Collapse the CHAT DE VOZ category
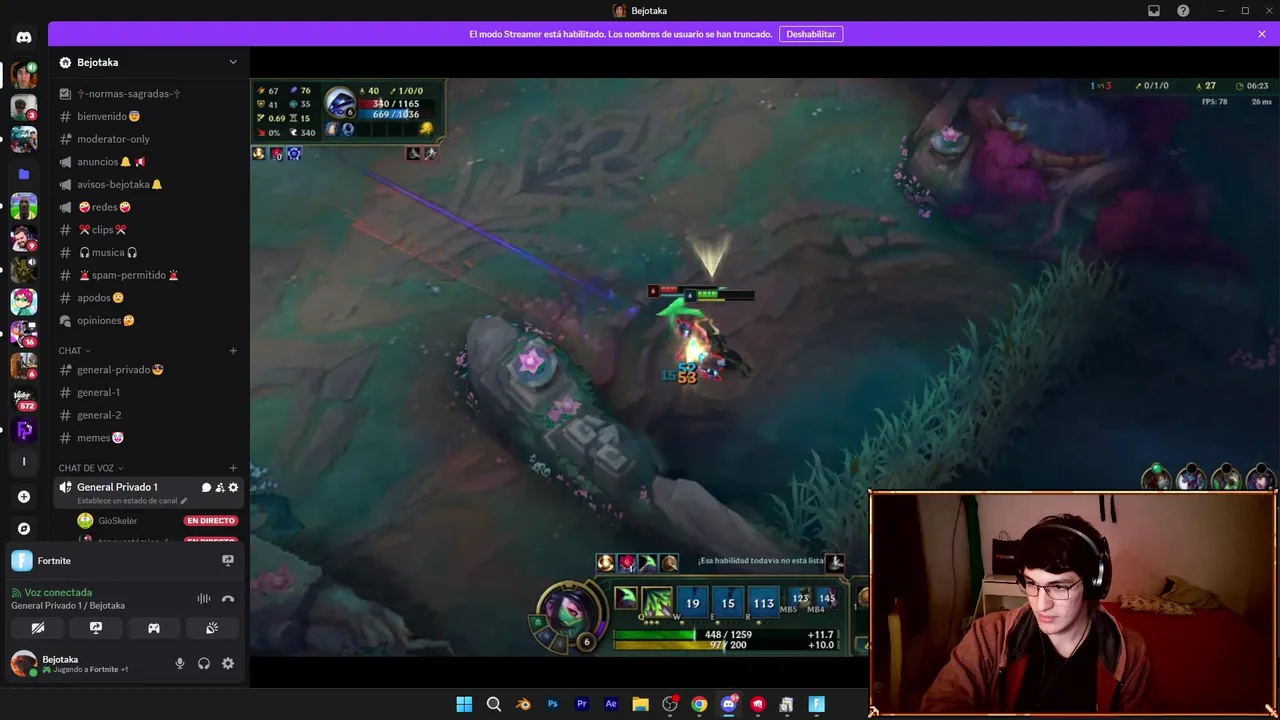The image size is (1280, 720). tap(91, 468)
